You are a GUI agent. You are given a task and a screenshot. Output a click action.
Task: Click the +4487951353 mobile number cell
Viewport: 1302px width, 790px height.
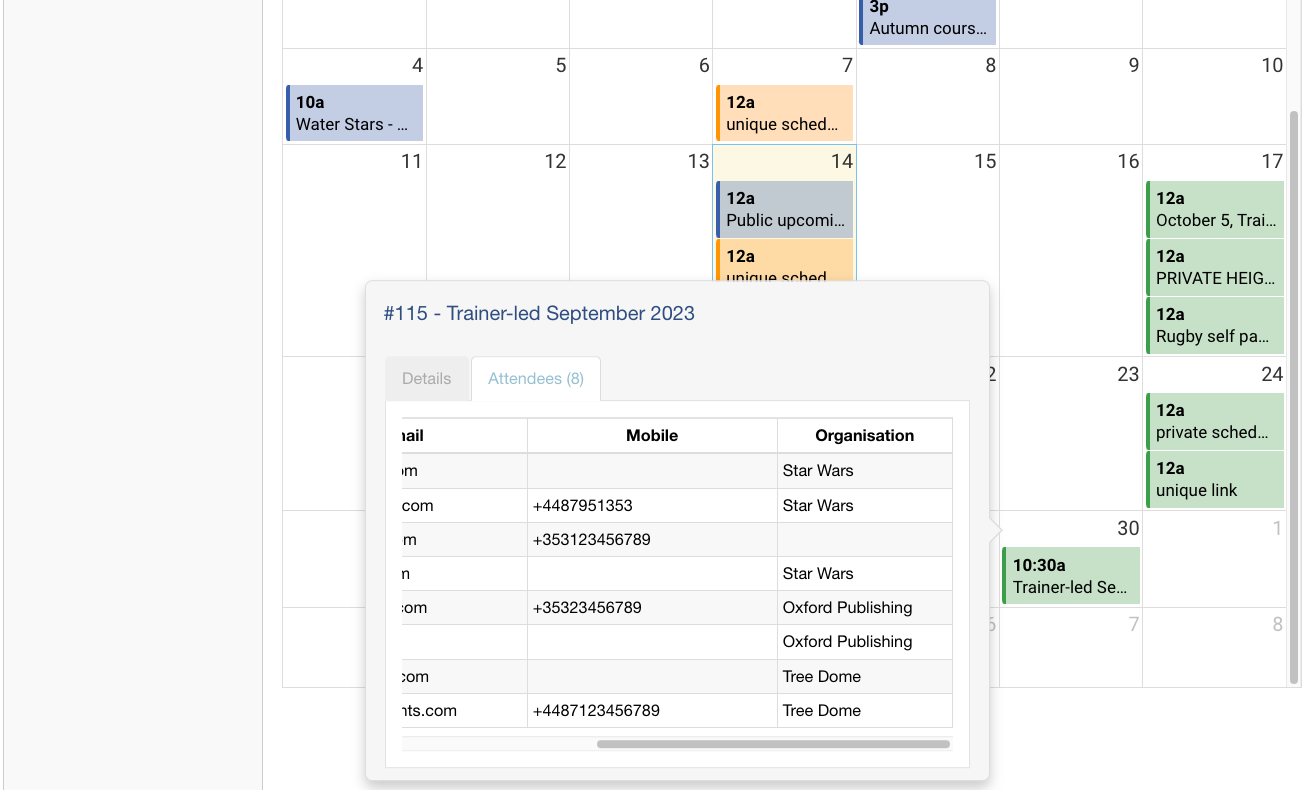pos(652,506)
